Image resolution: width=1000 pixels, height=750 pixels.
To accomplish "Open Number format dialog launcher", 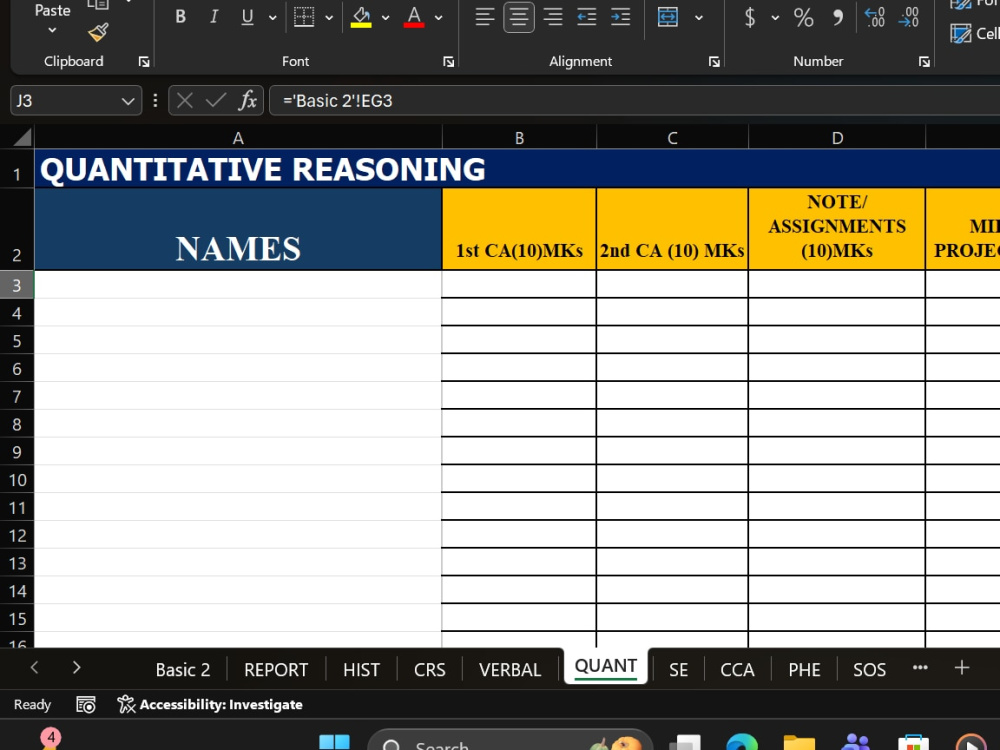I will [924, 61].
